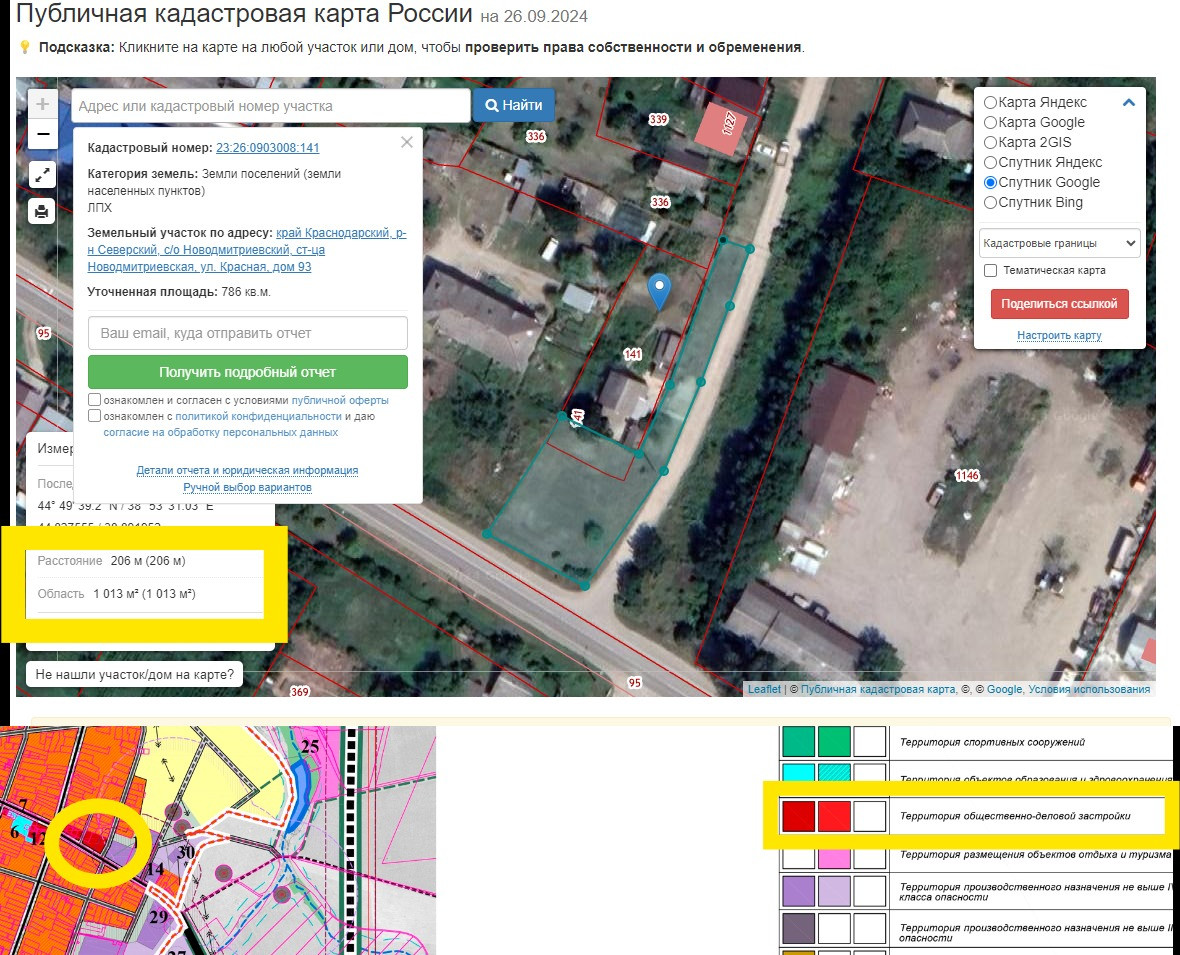This screenshot has height=955, width=1180.
Task: Click the magnifier icon in Найти button
Action: coord(491,105)
